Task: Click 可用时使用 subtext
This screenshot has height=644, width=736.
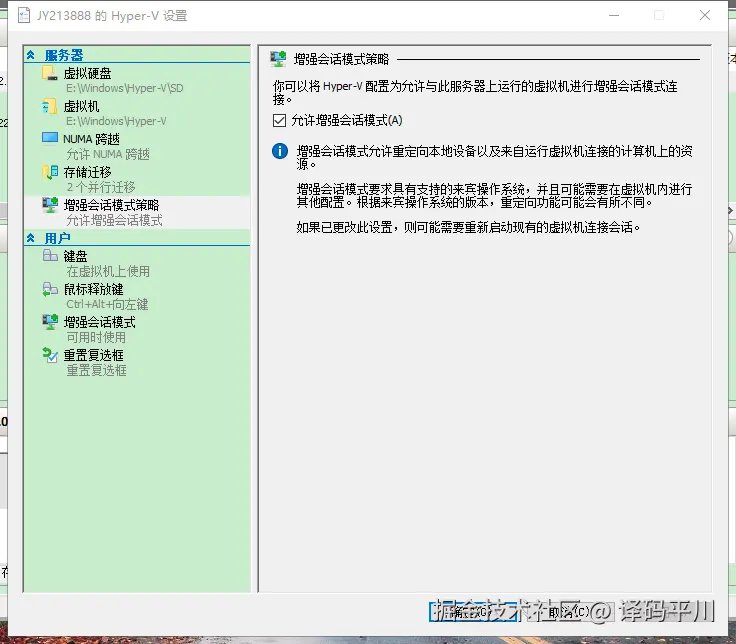Action: tap(96, 337)
